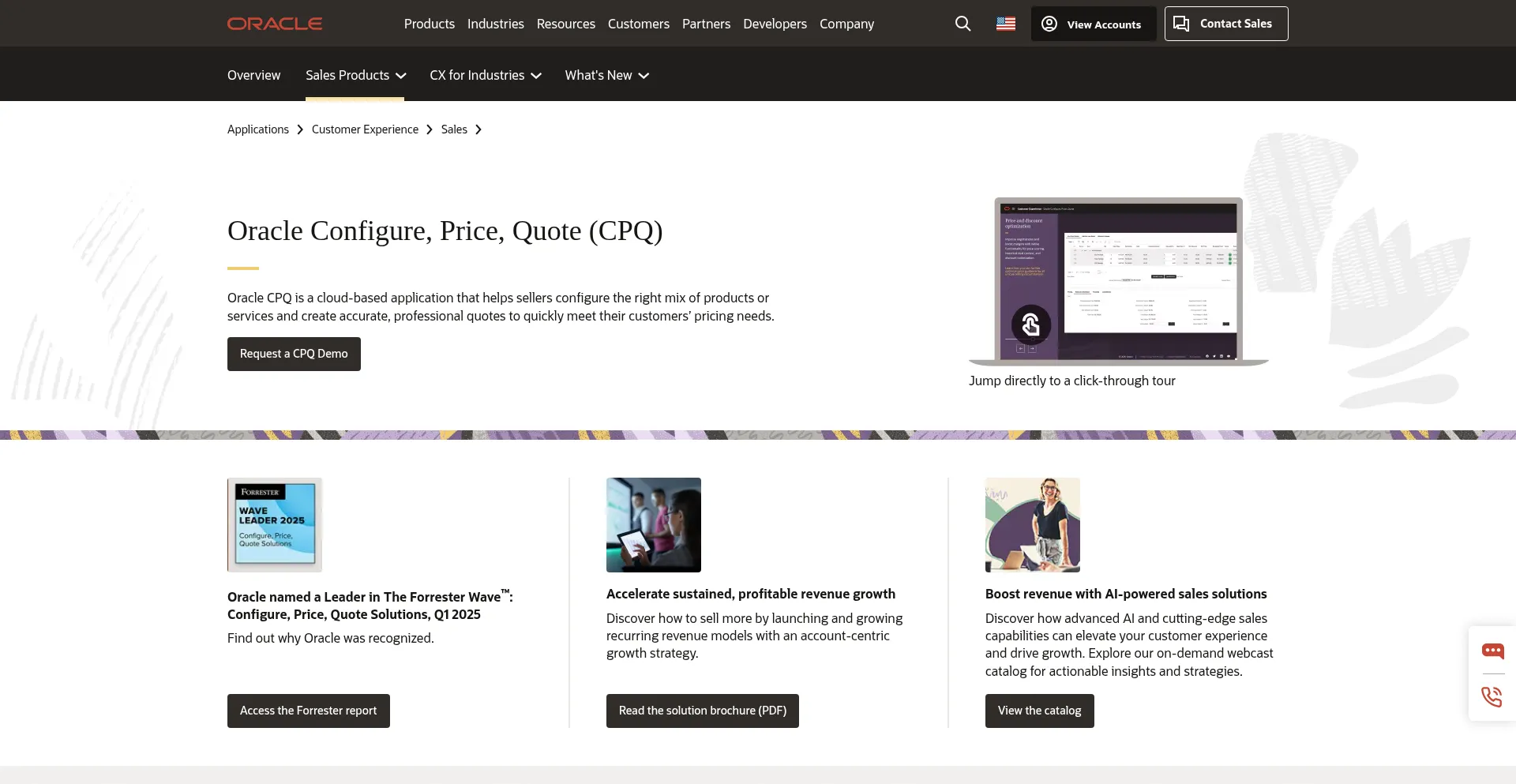Open the chat bubble icon

pos(1492,651)
